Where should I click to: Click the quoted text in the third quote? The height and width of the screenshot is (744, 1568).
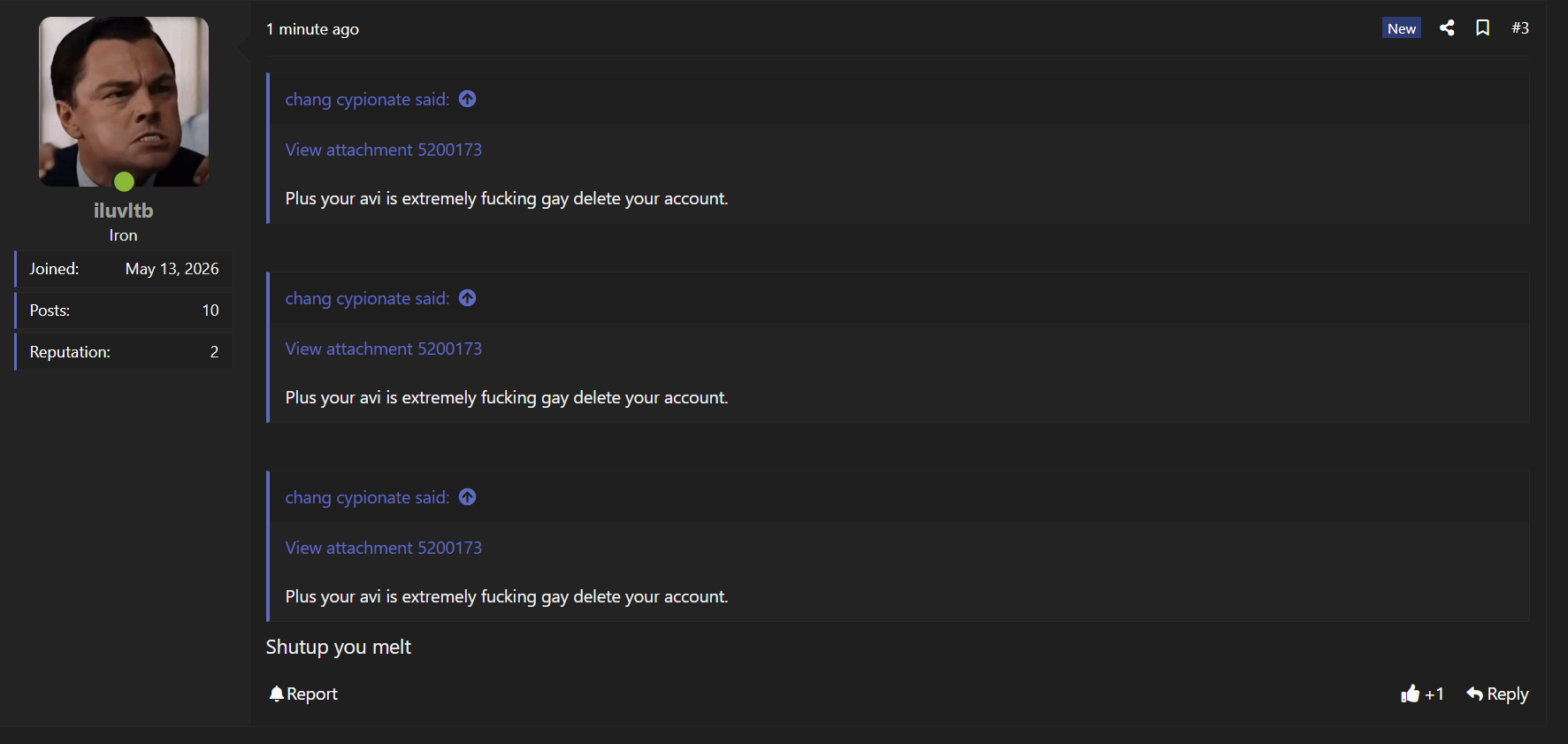(x=507, y=597)
